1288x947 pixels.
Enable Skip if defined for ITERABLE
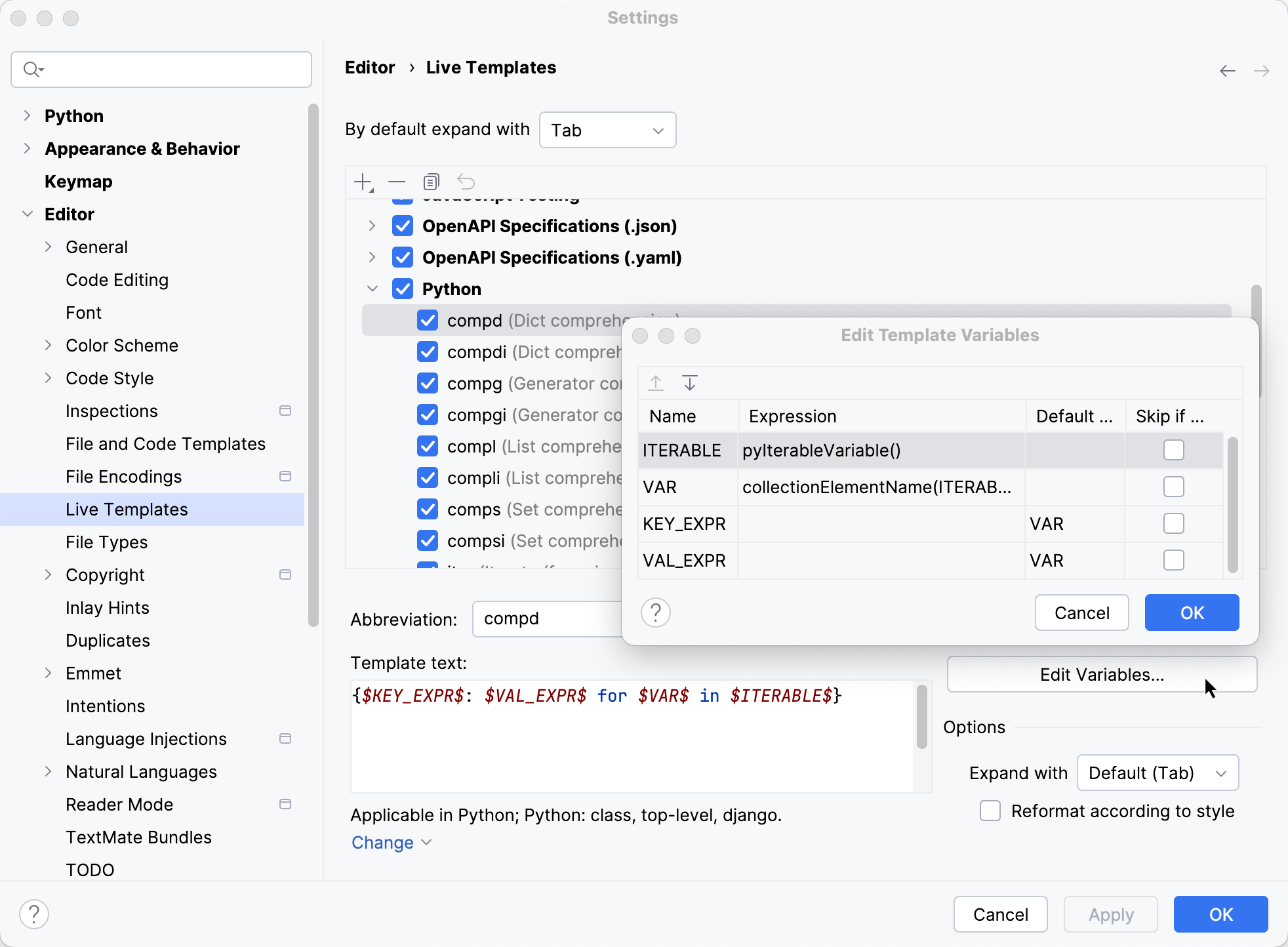(1174, 450)
